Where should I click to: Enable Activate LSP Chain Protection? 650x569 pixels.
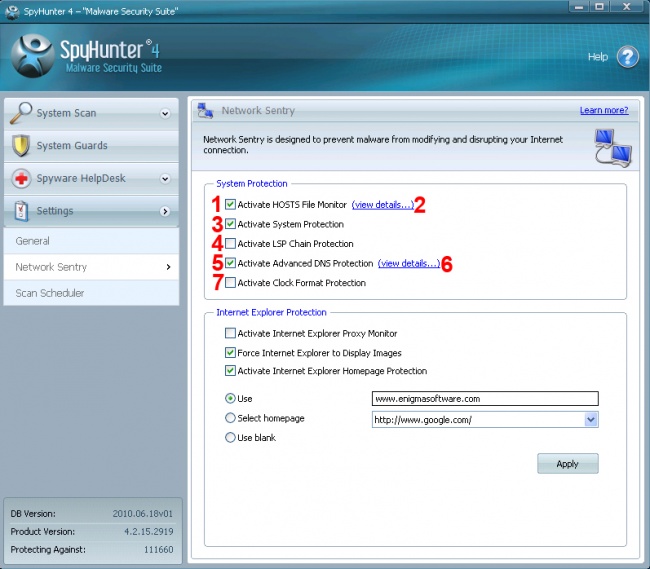coord(231,244)
